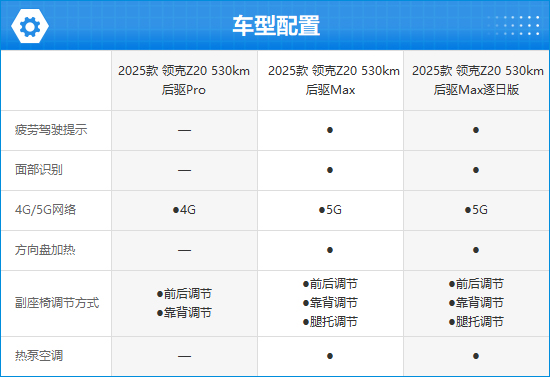Click 热泵空调 dot for 后驱Max
Image resolution: width=550 pixels, height=377 pixels.
tap(330, 356)
